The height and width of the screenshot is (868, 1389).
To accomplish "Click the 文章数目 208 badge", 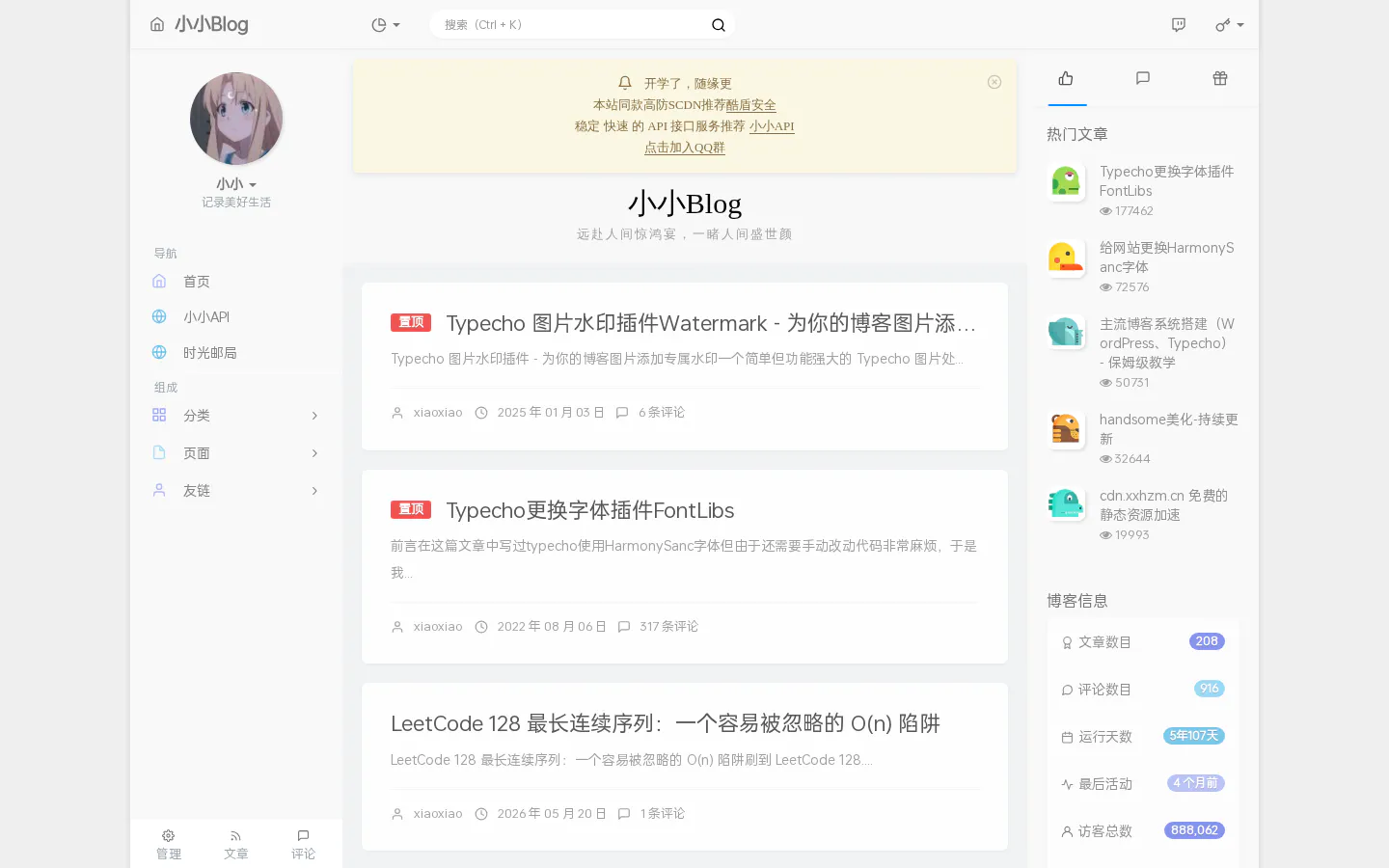I will tap(1207, 641).
